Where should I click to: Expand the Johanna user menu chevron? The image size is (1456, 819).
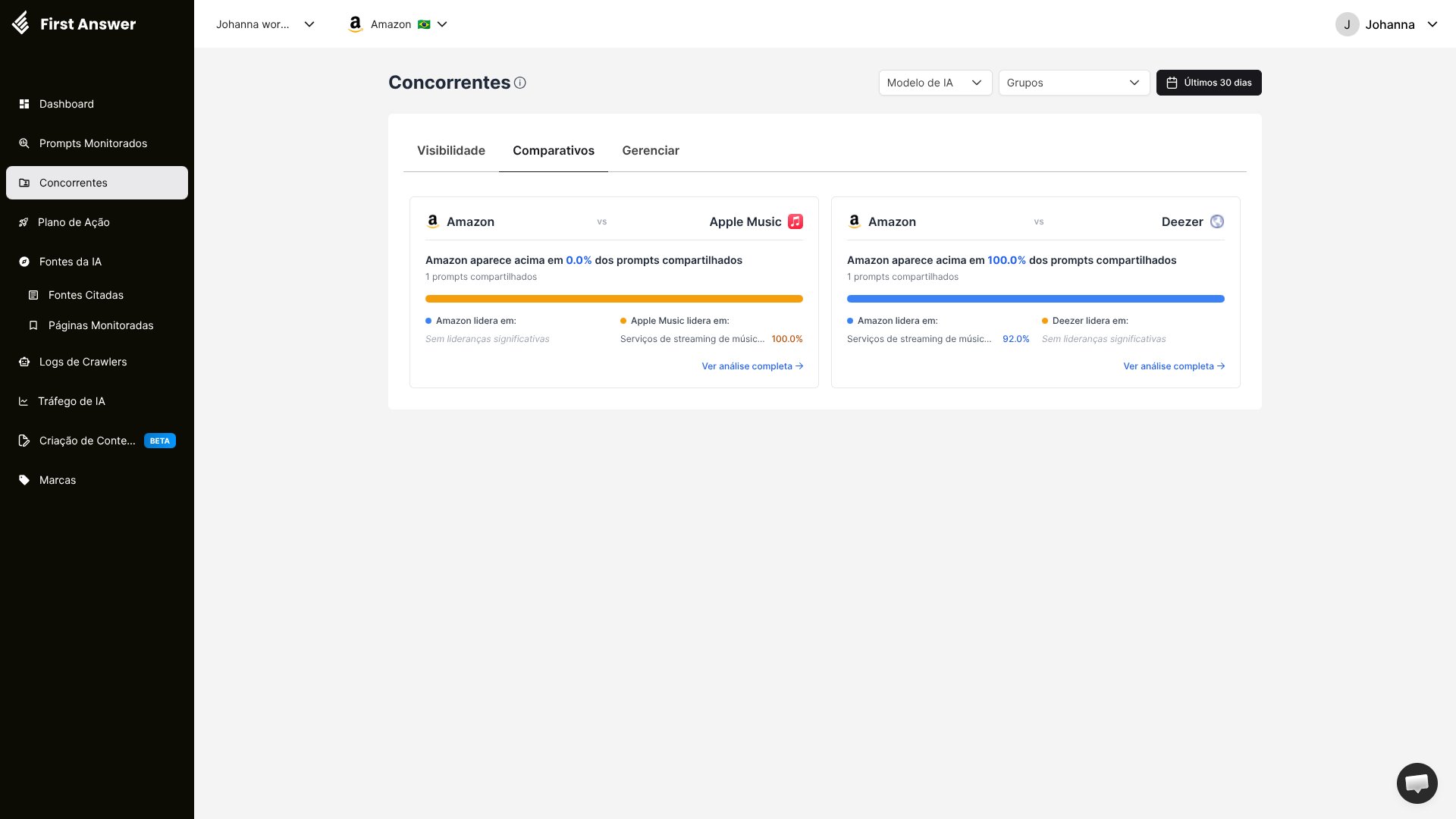[1432, 24]
